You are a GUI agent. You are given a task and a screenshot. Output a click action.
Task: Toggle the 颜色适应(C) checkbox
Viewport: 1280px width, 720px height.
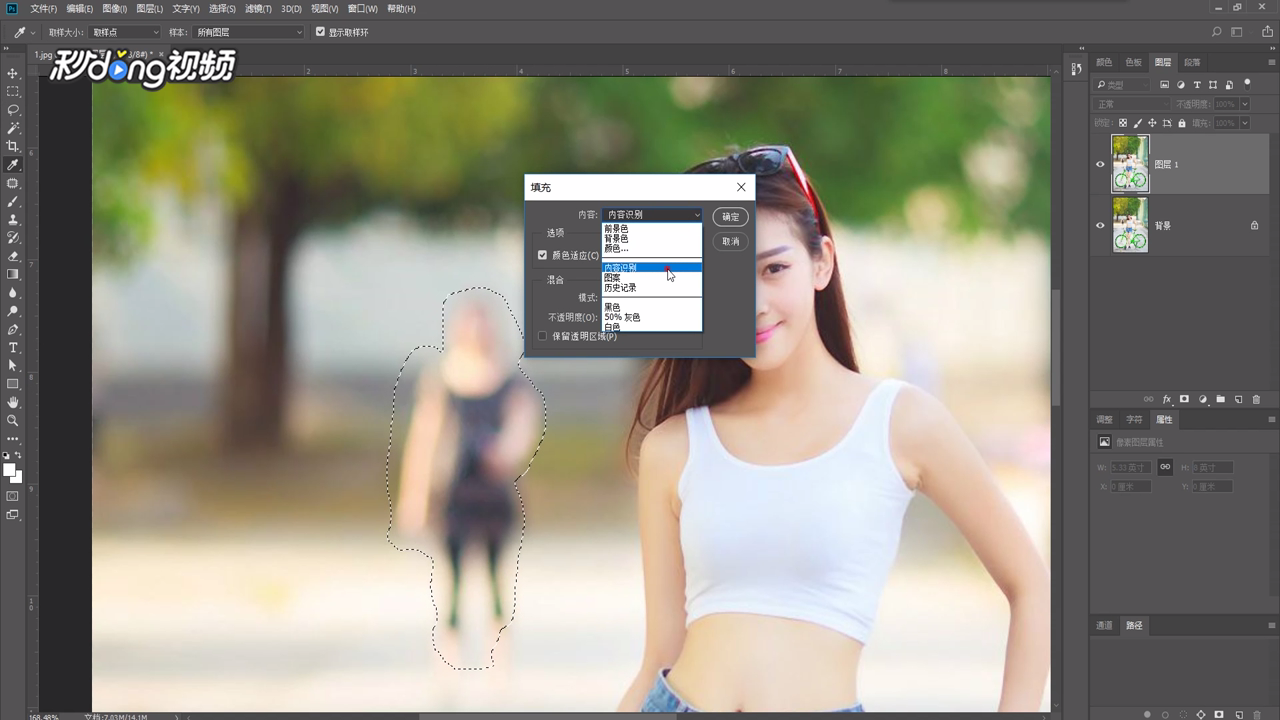(543, 255)
